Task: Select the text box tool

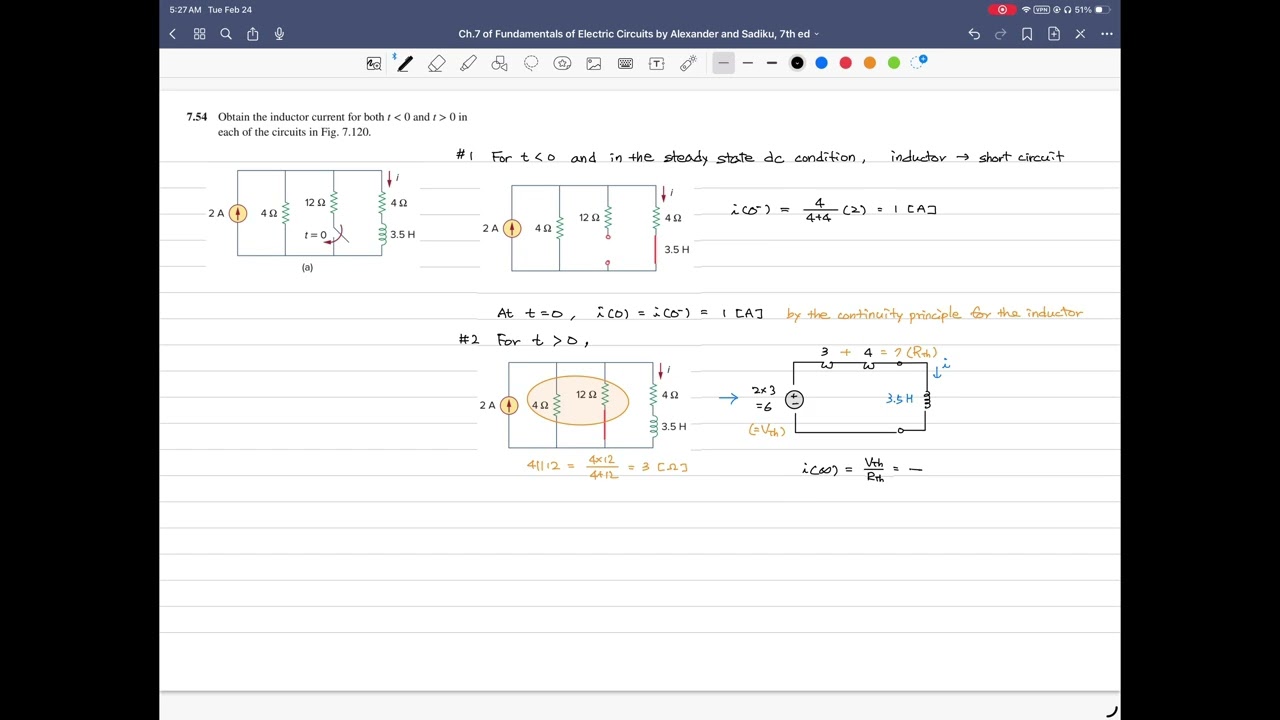Action: (657, 63)
